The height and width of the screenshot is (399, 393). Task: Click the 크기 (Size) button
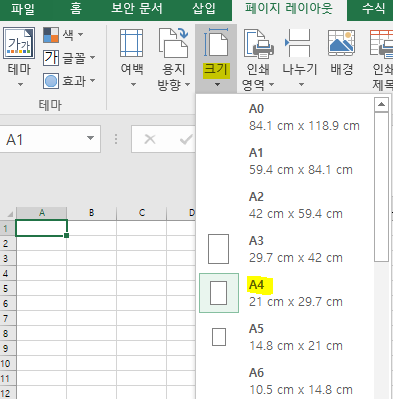216,59
